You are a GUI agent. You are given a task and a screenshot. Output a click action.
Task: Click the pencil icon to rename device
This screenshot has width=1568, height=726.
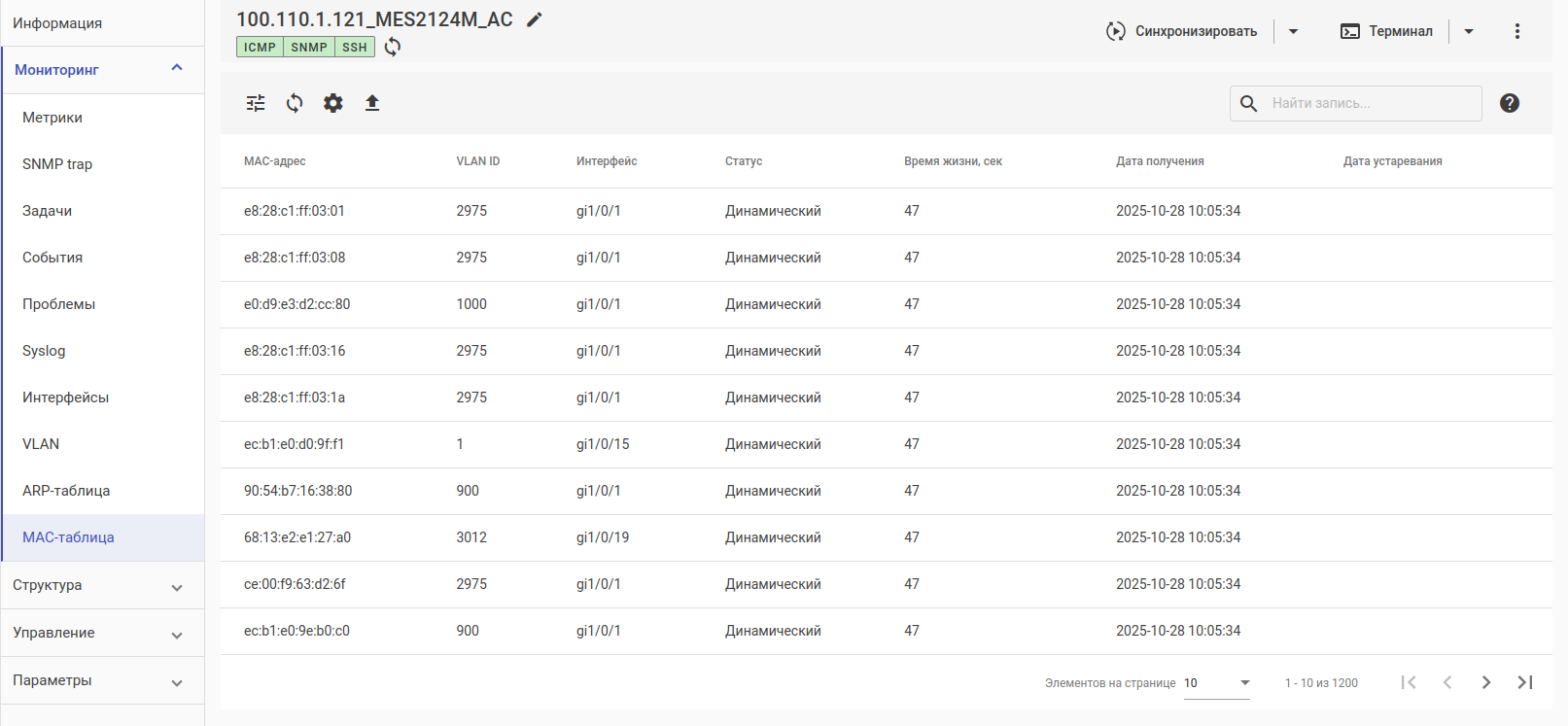pos(534,19)
